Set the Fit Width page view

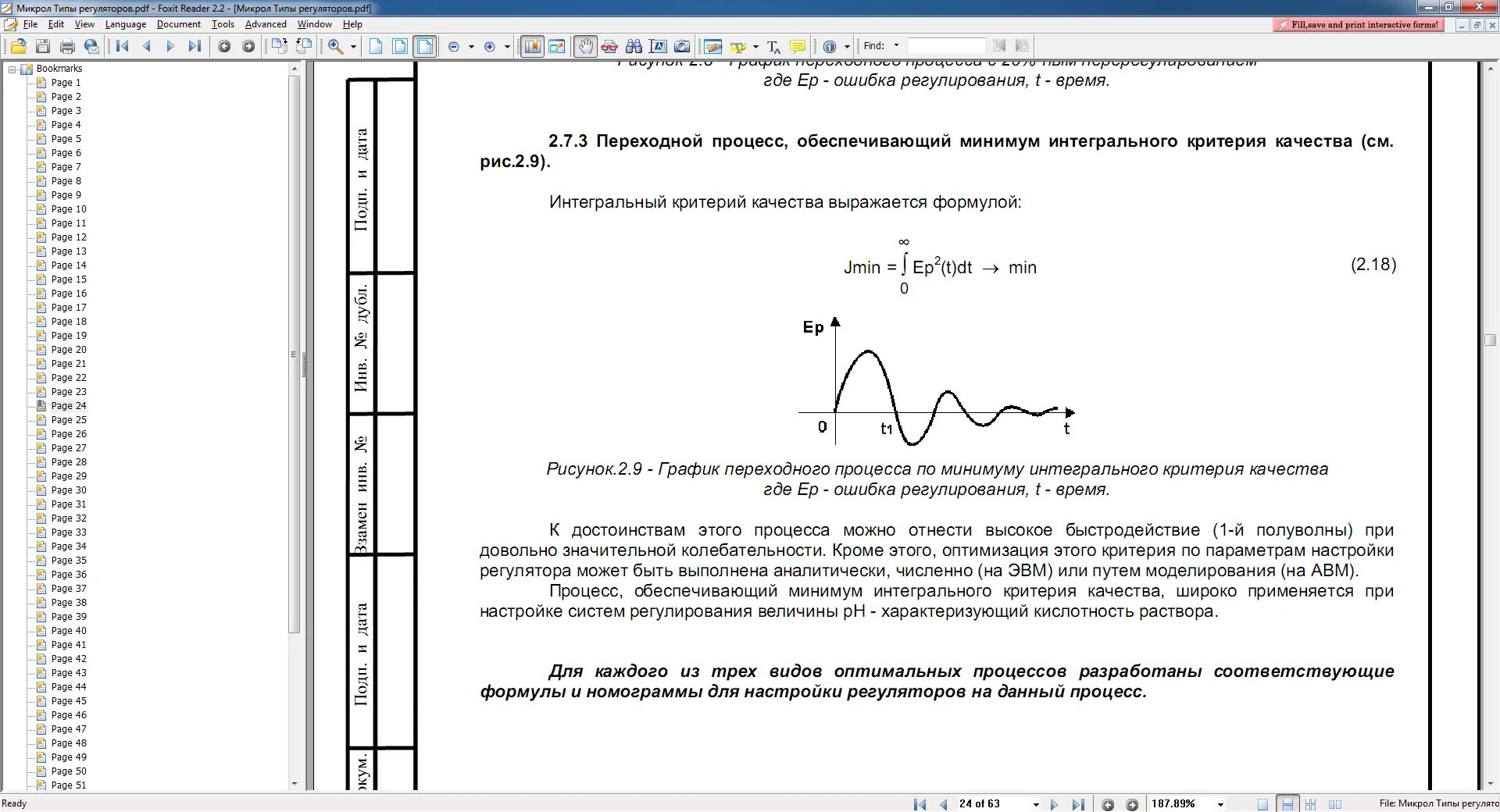[x=425, y=47]
